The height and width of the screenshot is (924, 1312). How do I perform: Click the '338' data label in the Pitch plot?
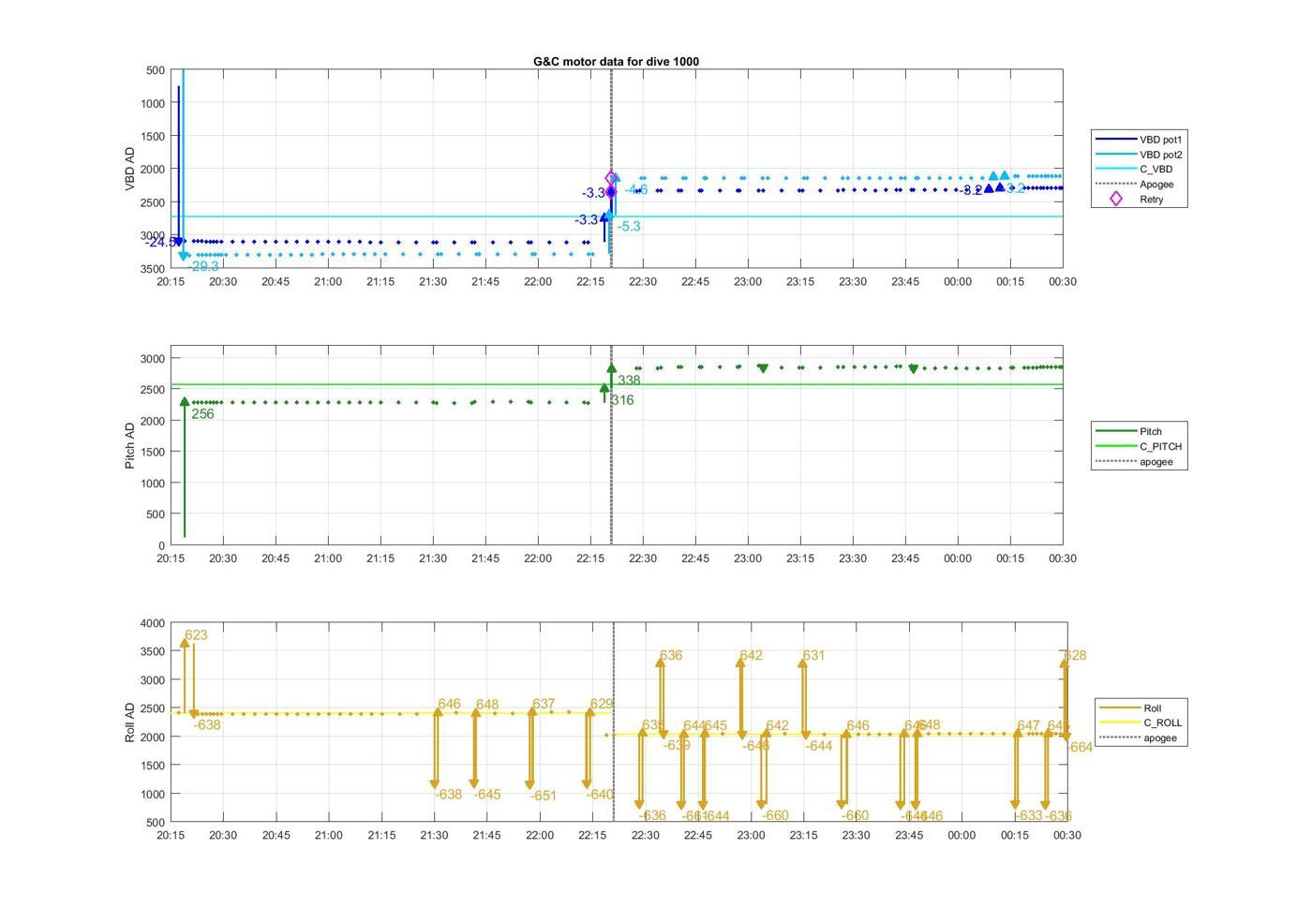pos(629,381)
